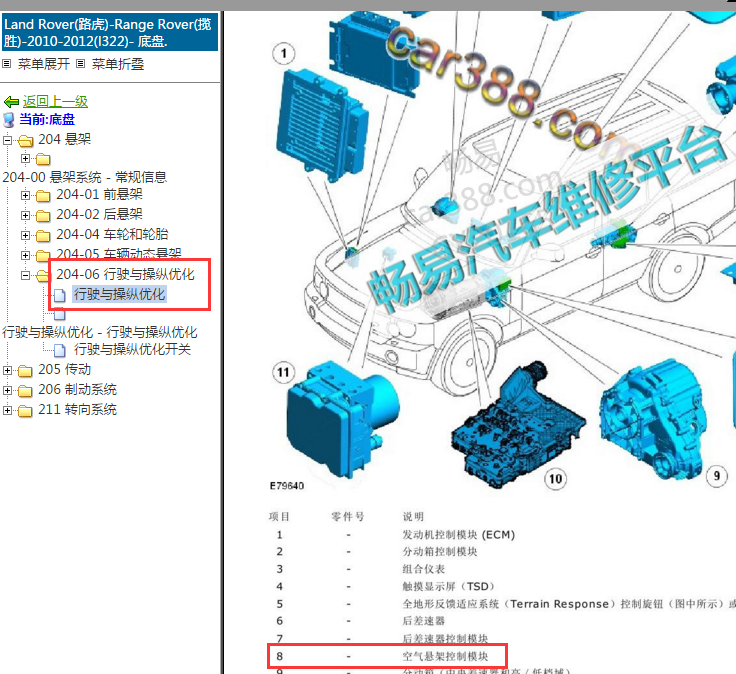736x674 pixels.
Task: Click callout number 1 in the diagram
Action: tap(284, 54)
